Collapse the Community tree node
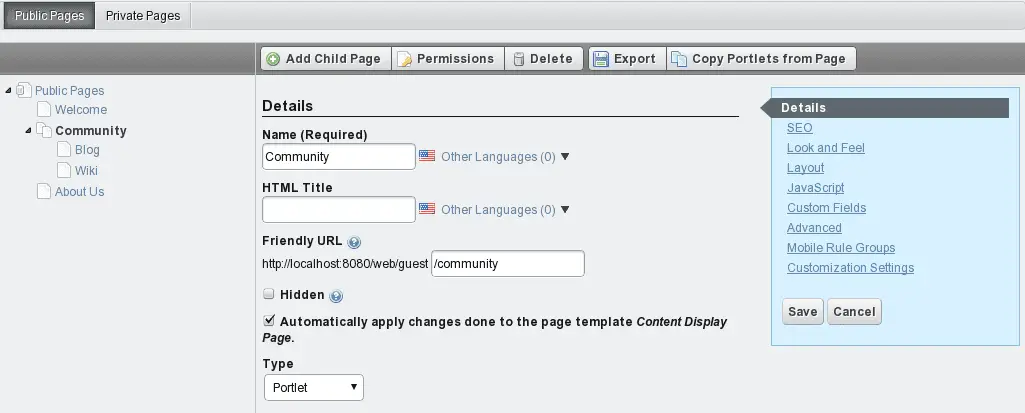 tap(28, 131)
